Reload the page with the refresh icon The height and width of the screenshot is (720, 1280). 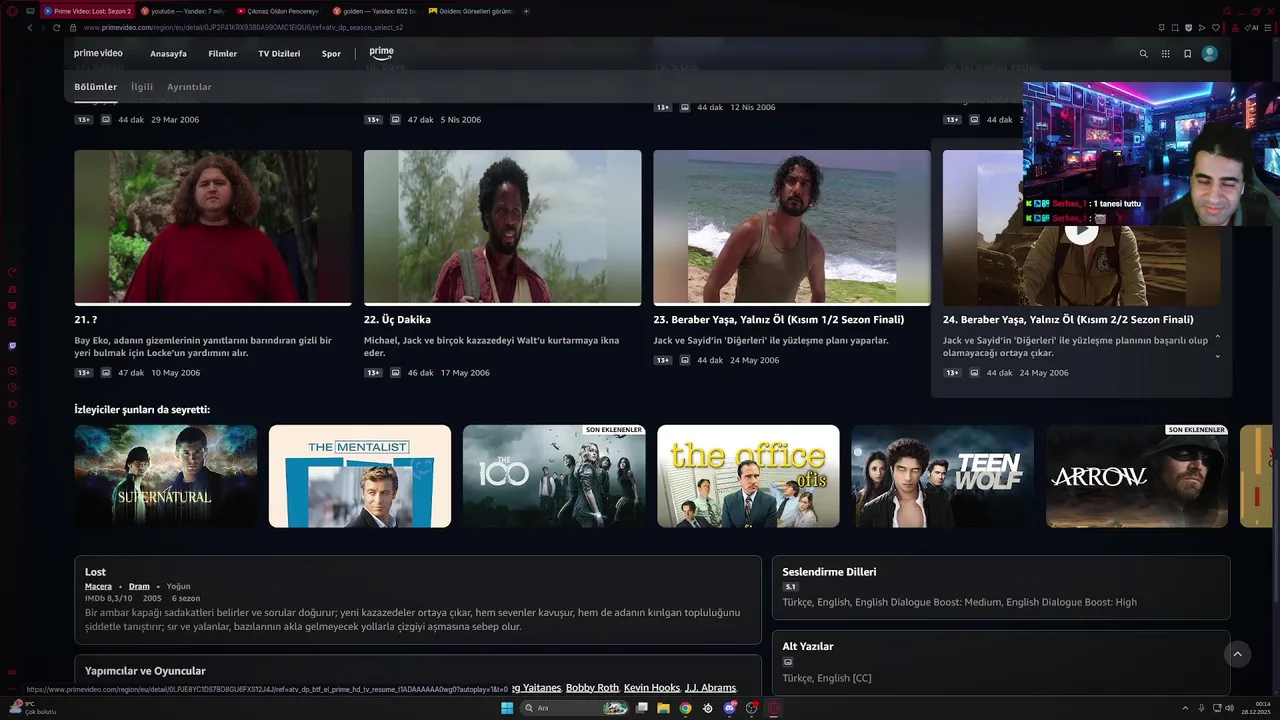click(56, 28)
